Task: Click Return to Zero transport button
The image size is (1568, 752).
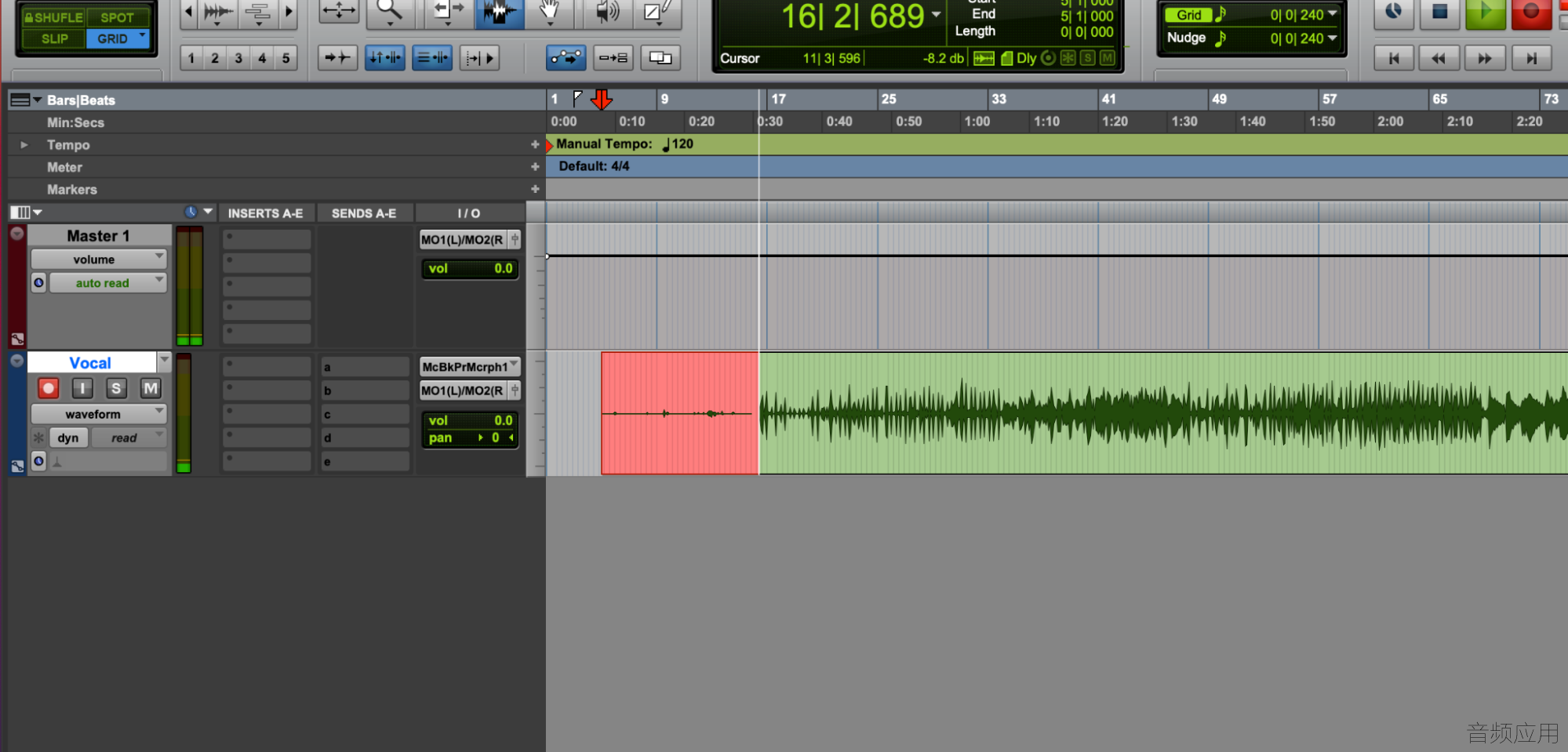Action: pyautogui.click(x=1394, y=58)
